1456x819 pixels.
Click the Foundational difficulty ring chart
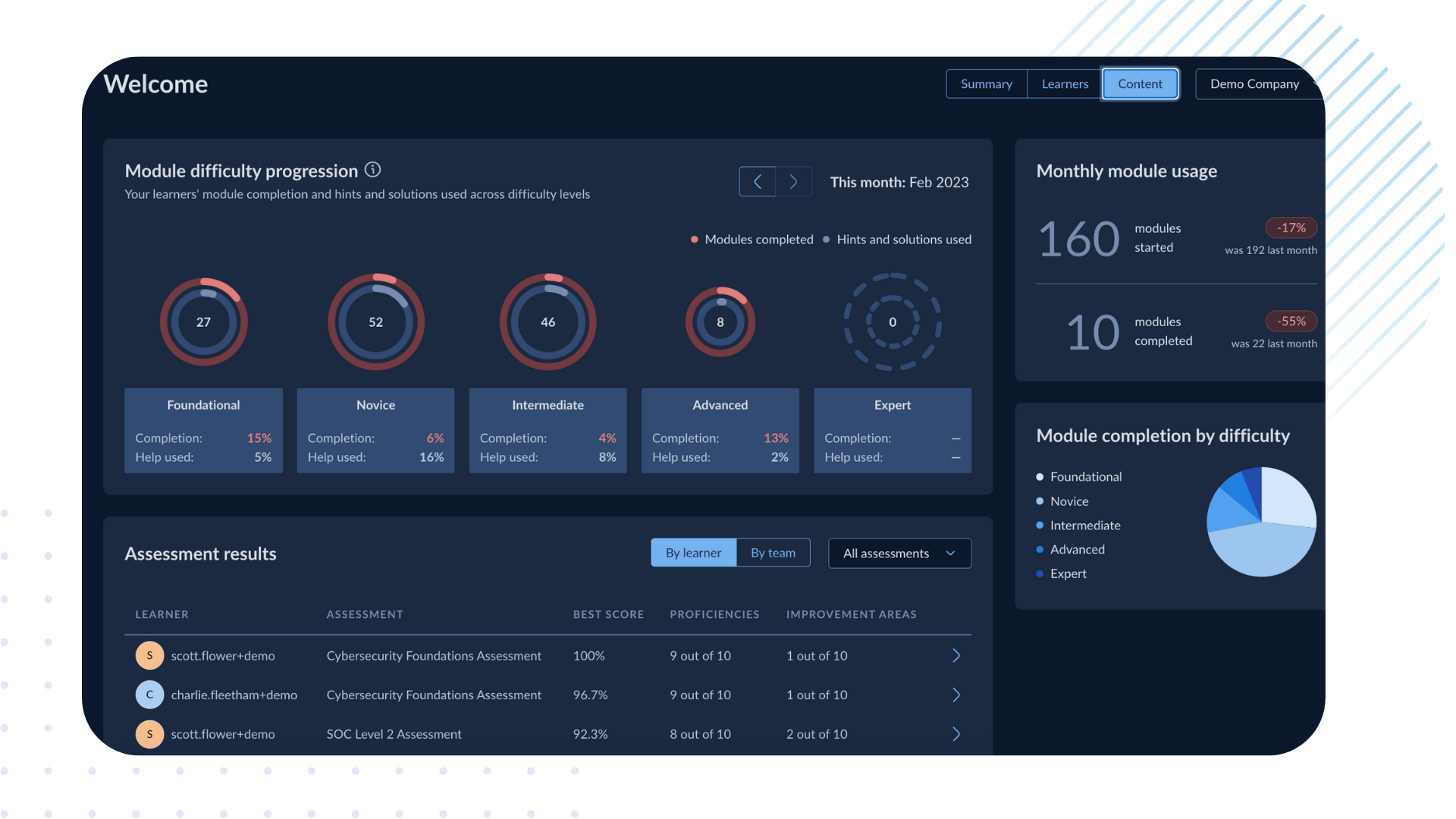tap(203, 321)
